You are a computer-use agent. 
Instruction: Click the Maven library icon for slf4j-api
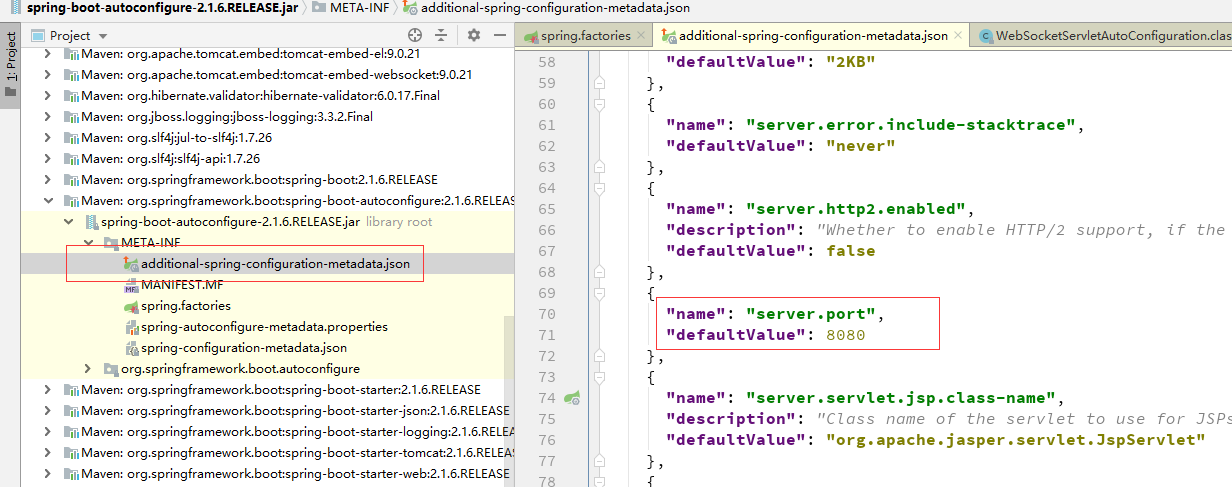click(71, 159)
